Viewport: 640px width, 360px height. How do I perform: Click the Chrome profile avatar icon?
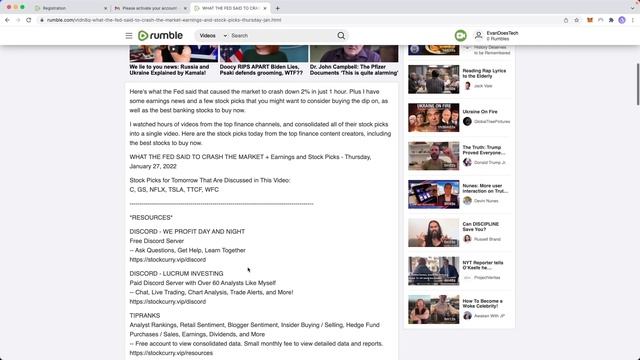pyautogui.click(x=622, y=20)
